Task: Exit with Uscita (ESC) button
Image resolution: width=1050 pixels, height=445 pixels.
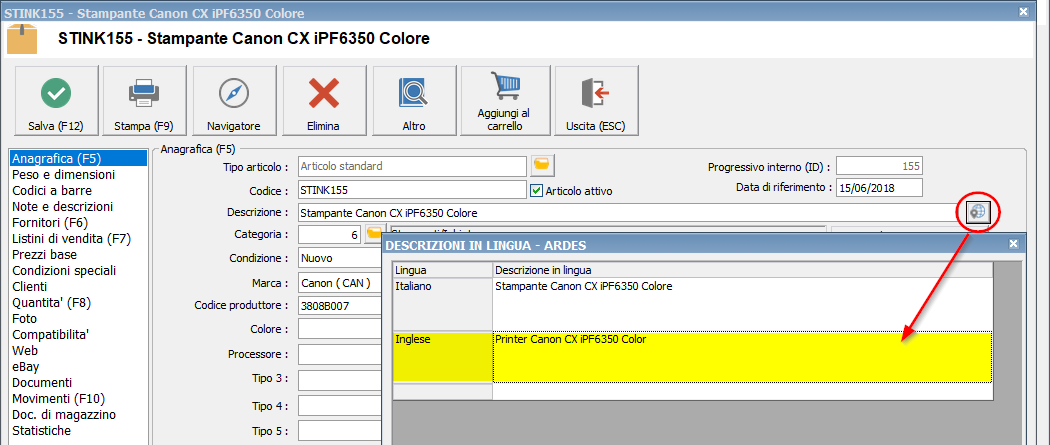Action: 596,100
